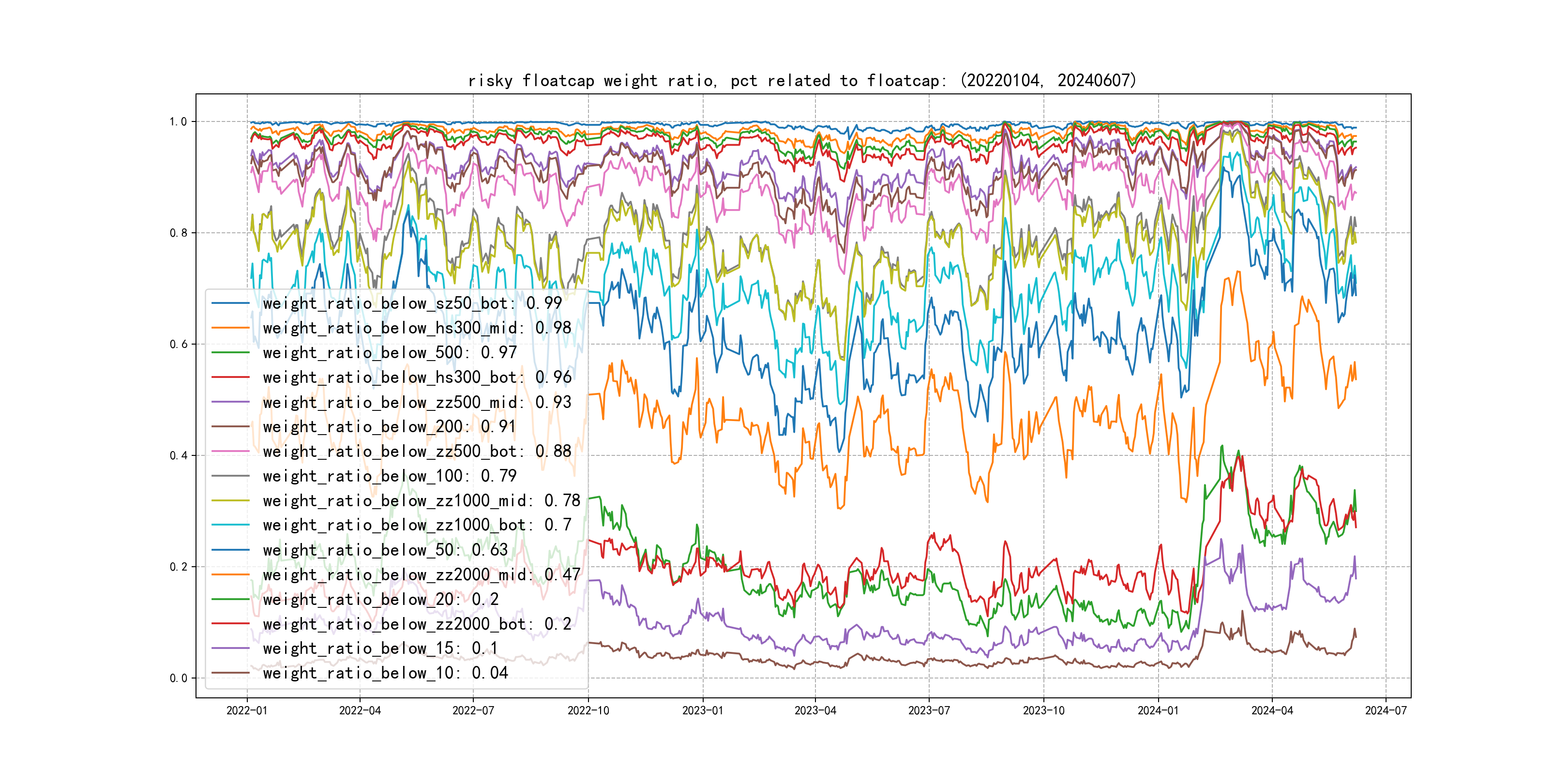Click the gray swatch for weight_ratio_below_100

click(x=231, y=476)
